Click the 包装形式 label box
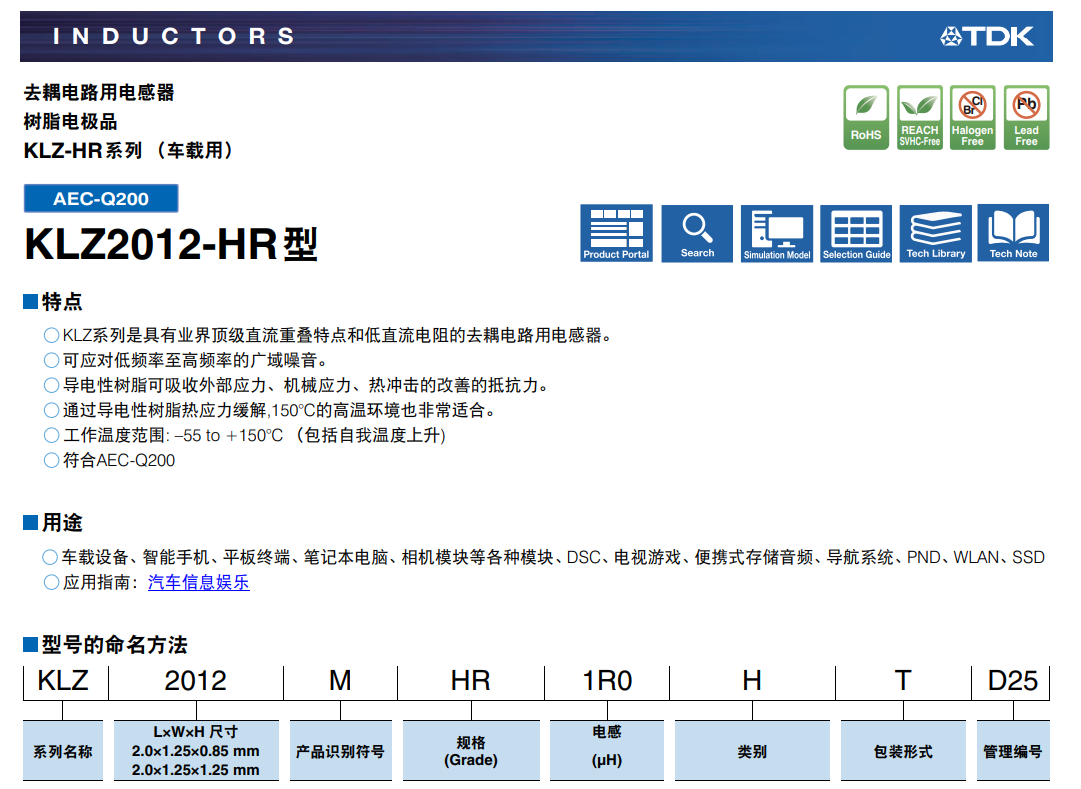Screen dimensions: 1081x789 903,751
